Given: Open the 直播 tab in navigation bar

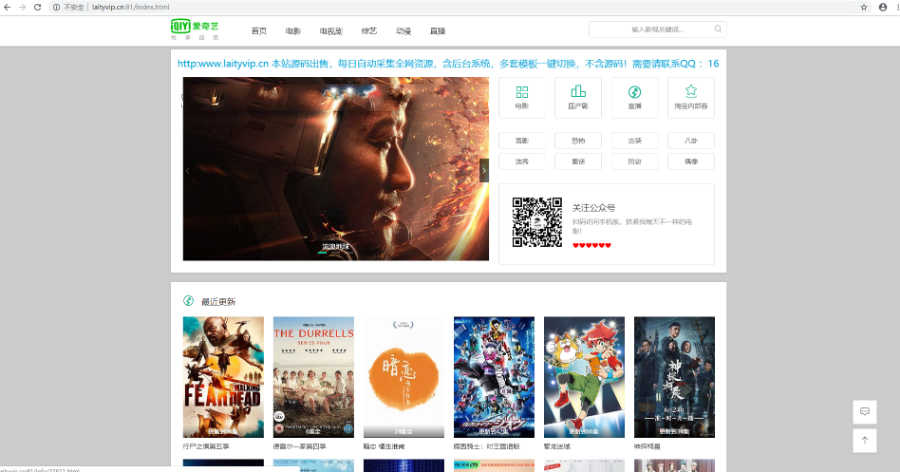Looking at the screenshot, I should (437, 31).
